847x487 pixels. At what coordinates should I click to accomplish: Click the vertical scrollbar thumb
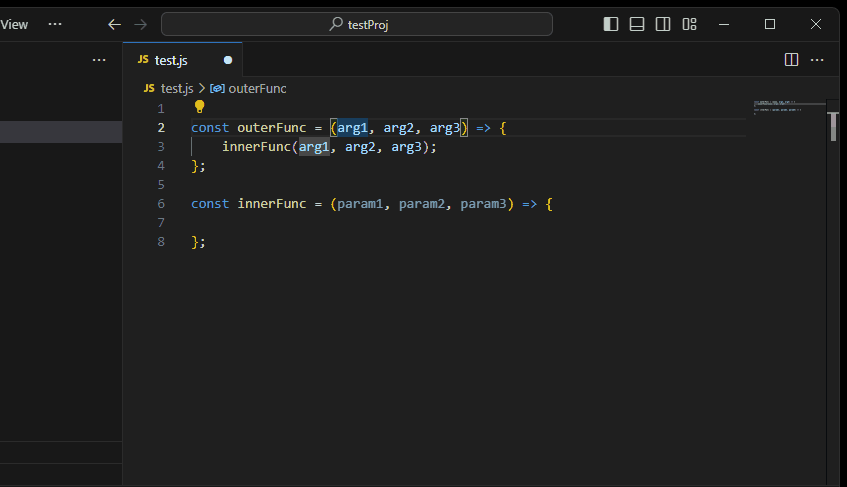point(833,126)
